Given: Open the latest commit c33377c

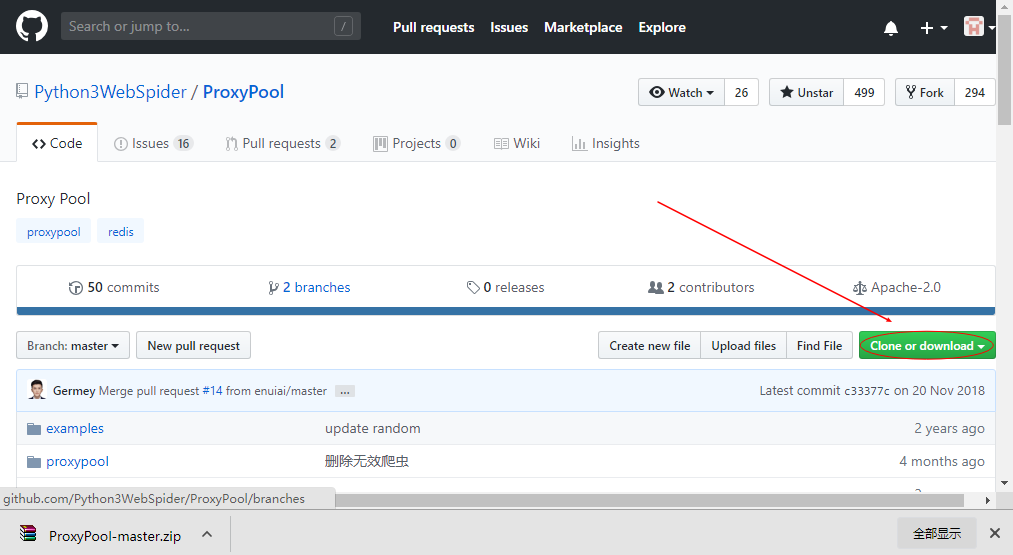Looking at the screenshot, I should pyautogui.click(x=866, y=391).
